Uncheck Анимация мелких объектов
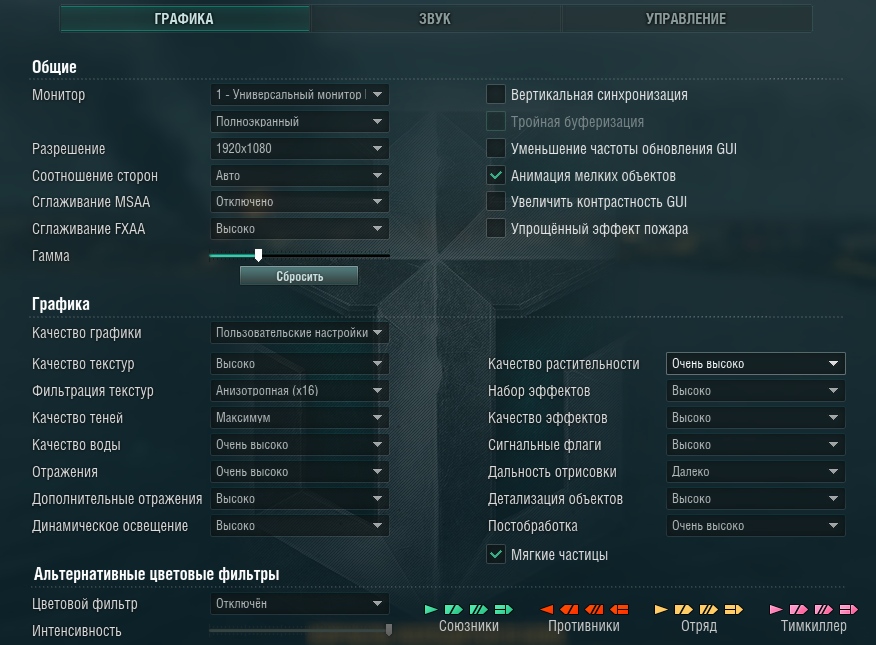 (496, 175)
